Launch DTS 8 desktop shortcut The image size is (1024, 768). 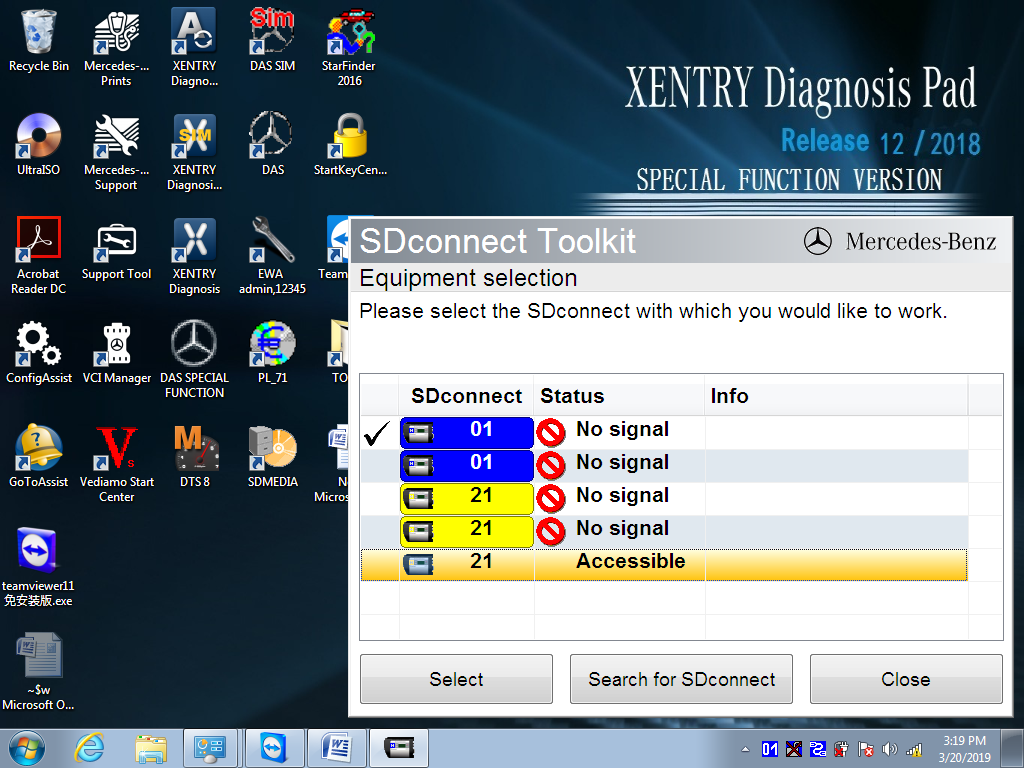(x=194, y=456)
